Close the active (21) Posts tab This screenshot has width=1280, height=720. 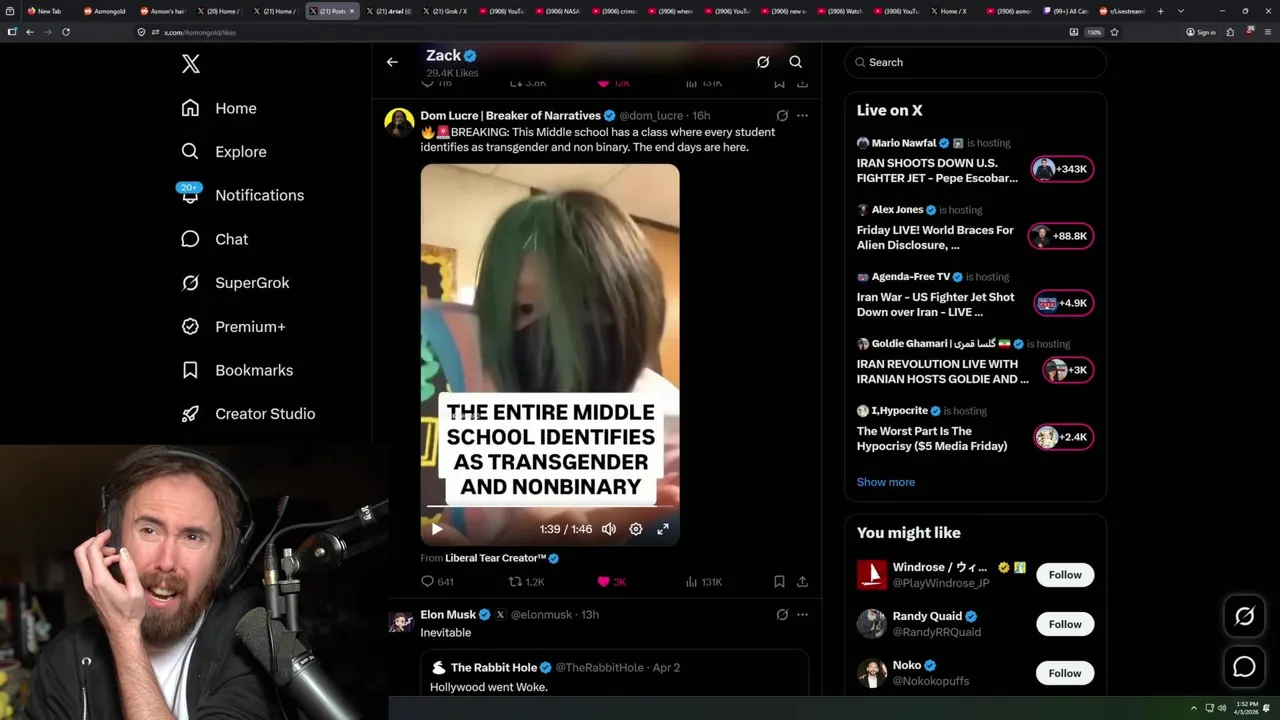point(352,11)
